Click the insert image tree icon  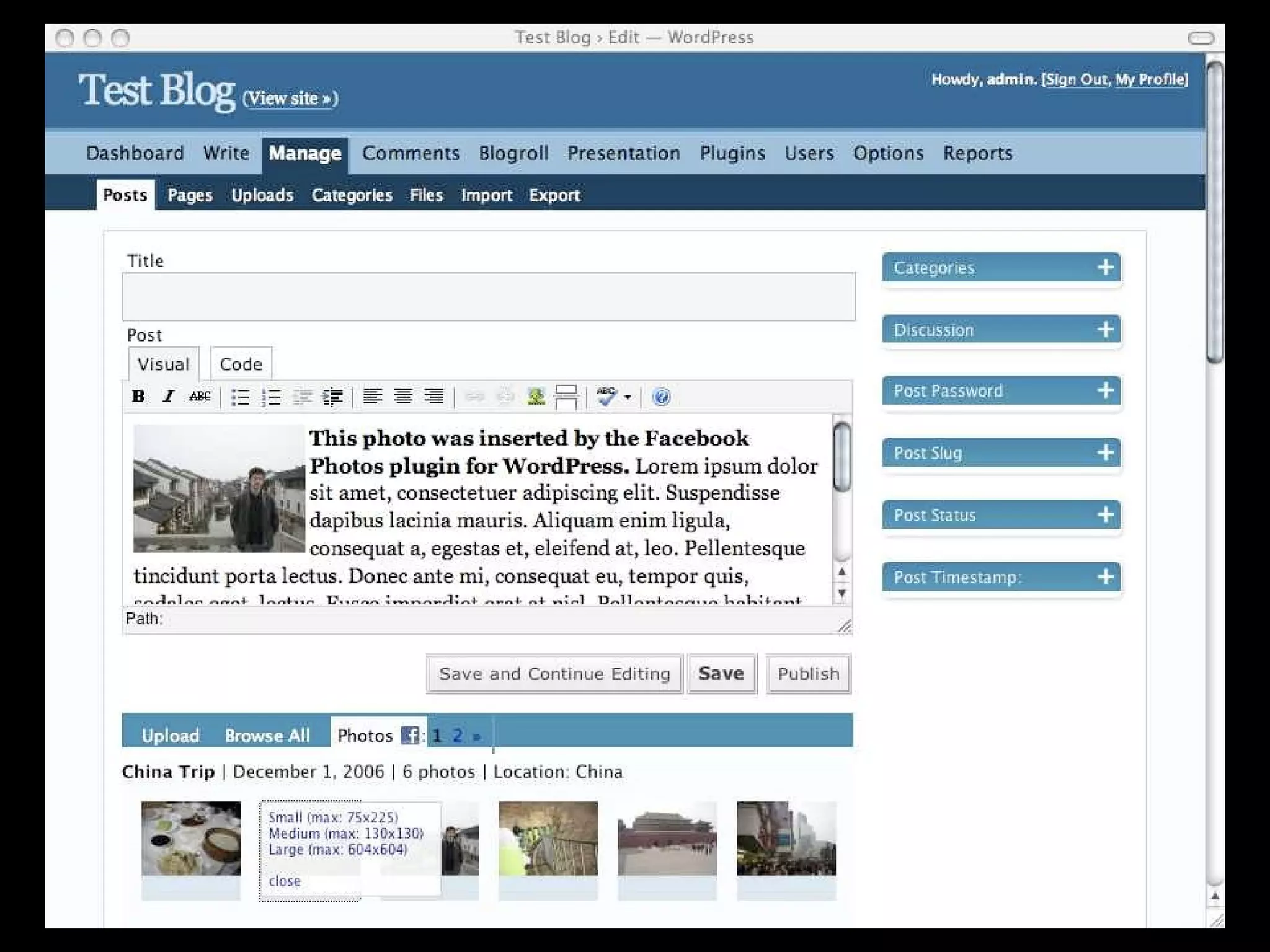pos(536,397)
